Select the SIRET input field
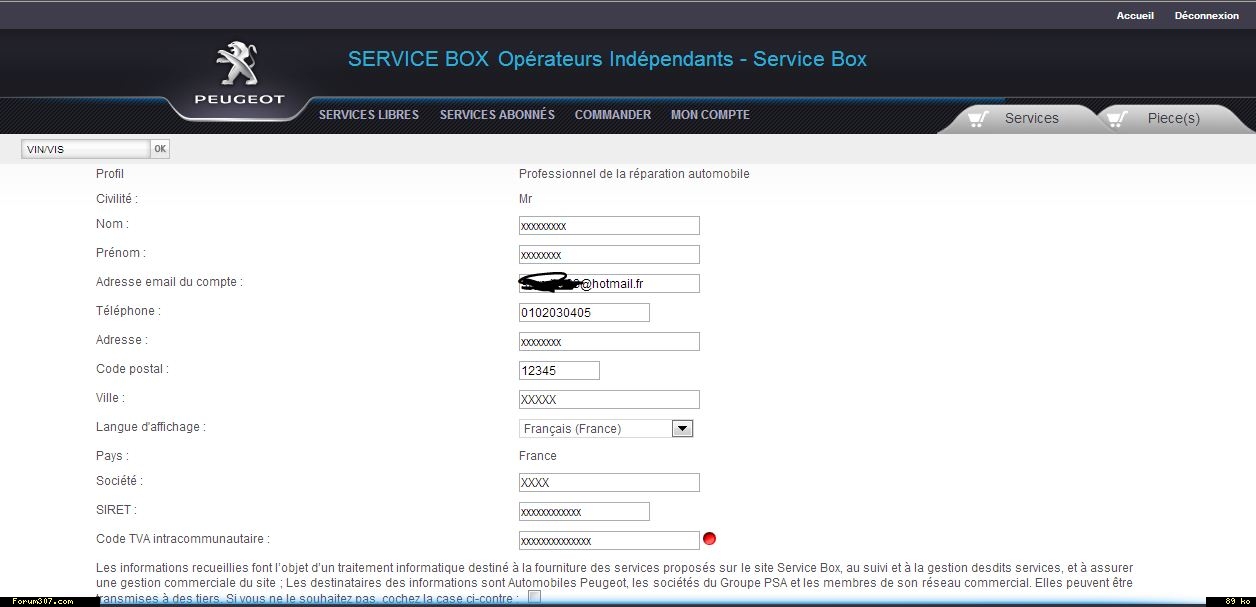The height and width of the screenshot is (607, 1256). [x=584, y=512]
